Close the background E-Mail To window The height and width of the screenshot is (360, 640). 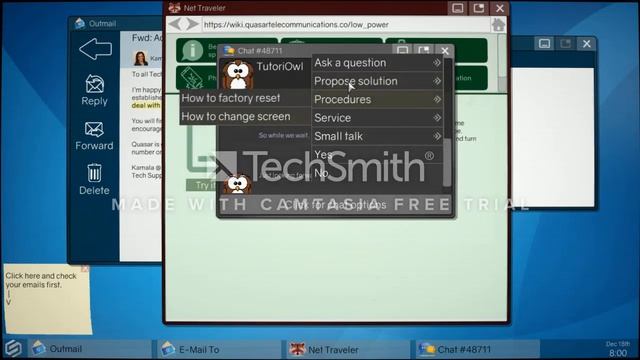[x=587, y=44]
